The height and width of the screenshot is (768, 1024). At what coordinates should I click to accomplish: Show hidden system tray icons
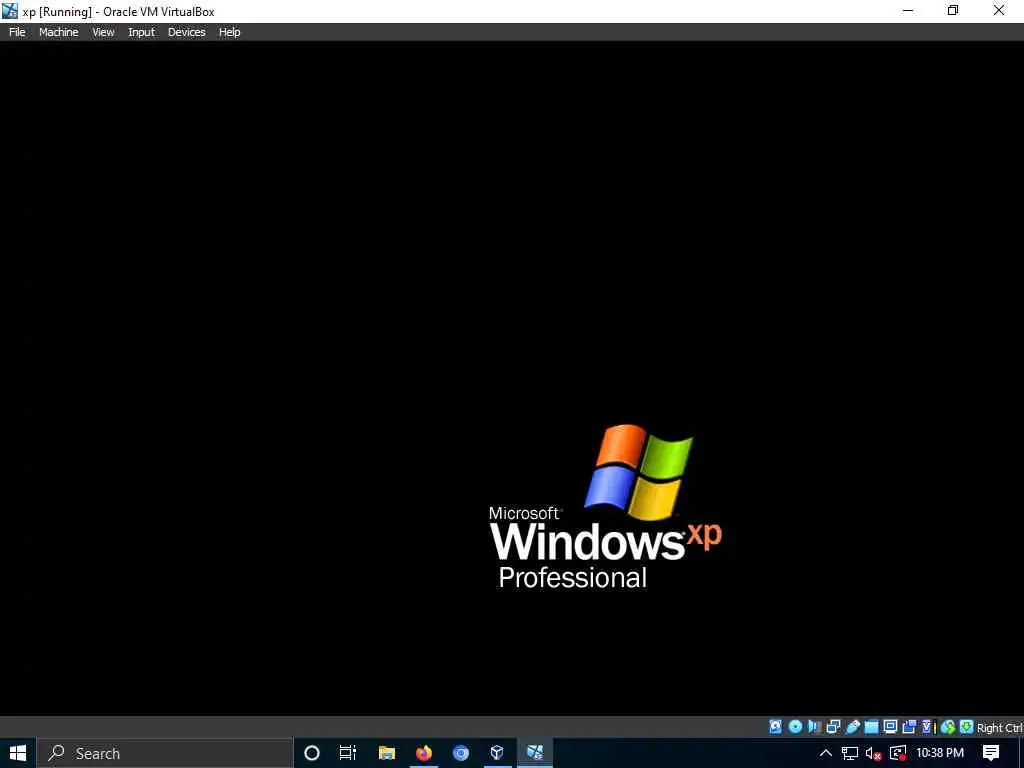(825, 753)
